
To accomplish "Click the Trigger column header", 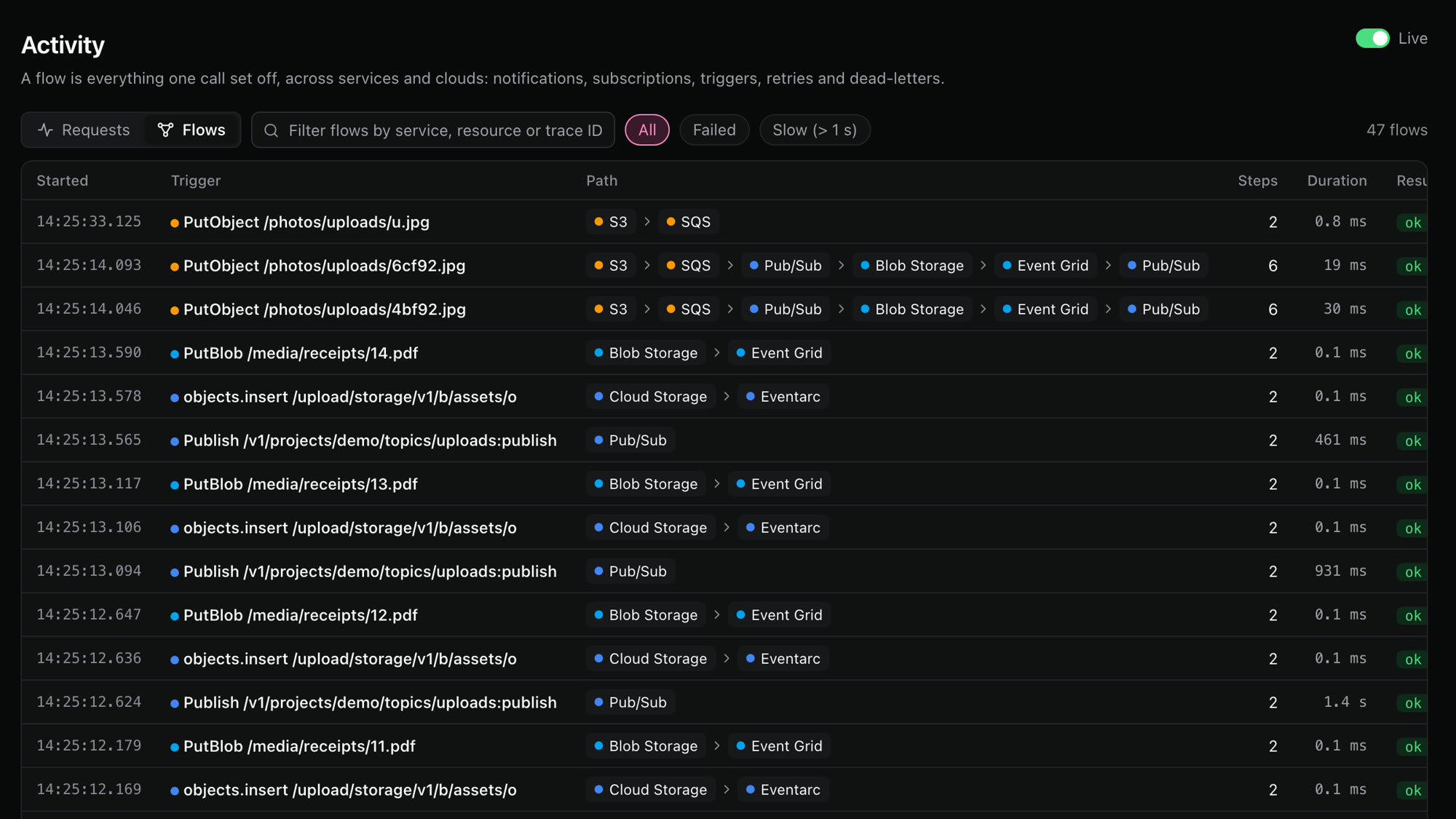I will [196, 181].
